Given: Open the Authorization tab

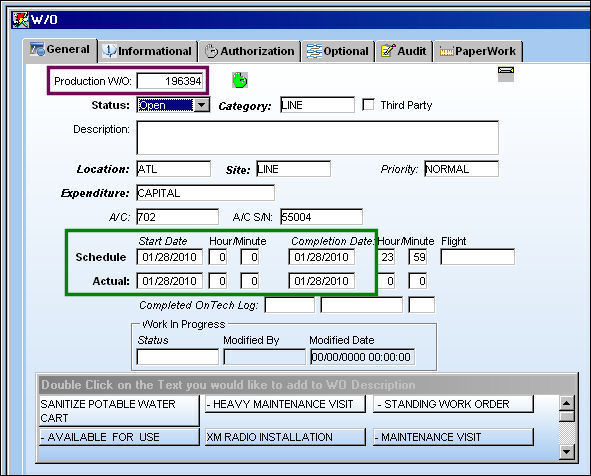Looking at the screenshot, I should [250, 51].
